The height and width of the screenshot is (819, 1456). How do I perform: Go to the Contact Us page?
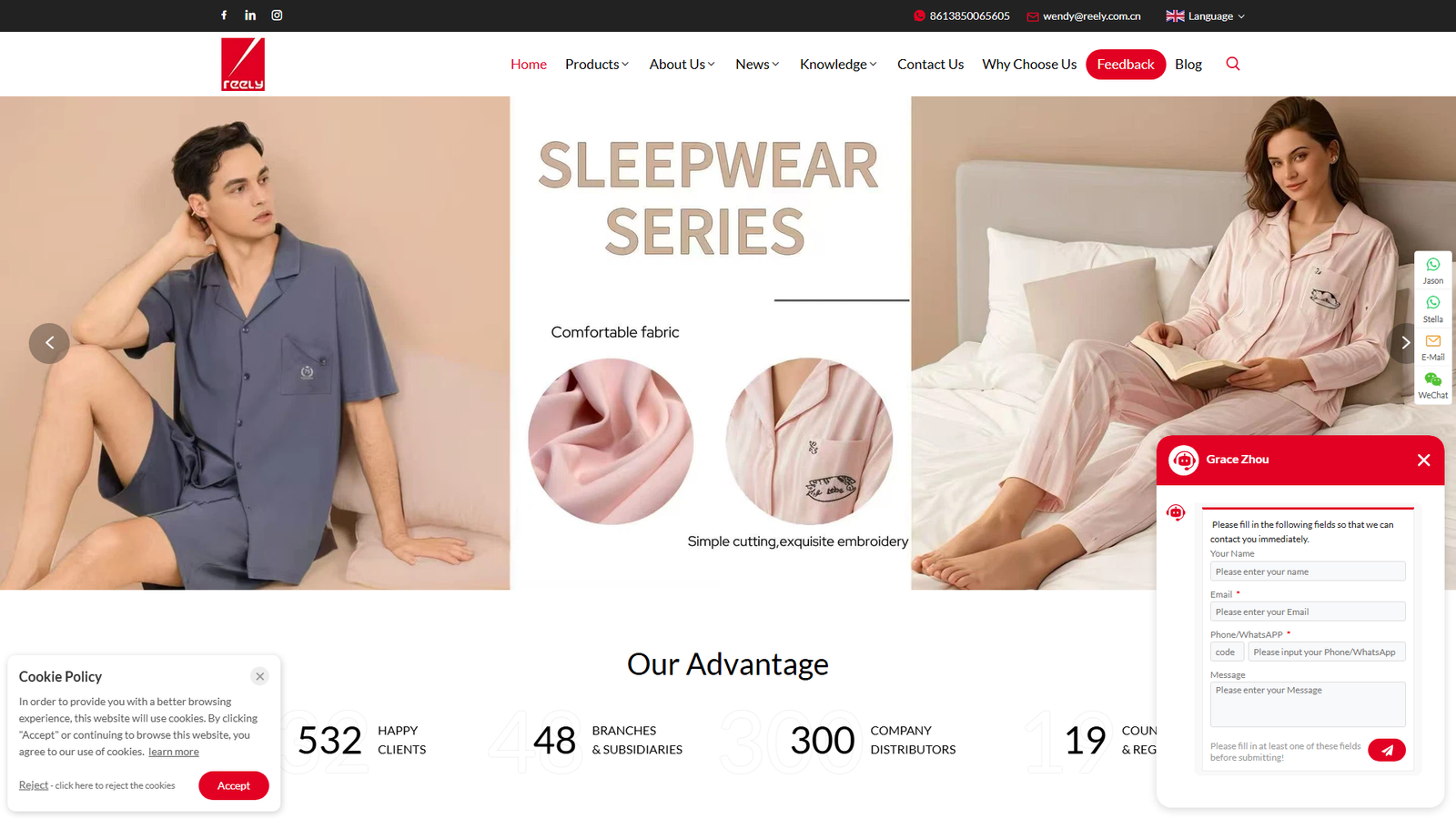[930, 64]
